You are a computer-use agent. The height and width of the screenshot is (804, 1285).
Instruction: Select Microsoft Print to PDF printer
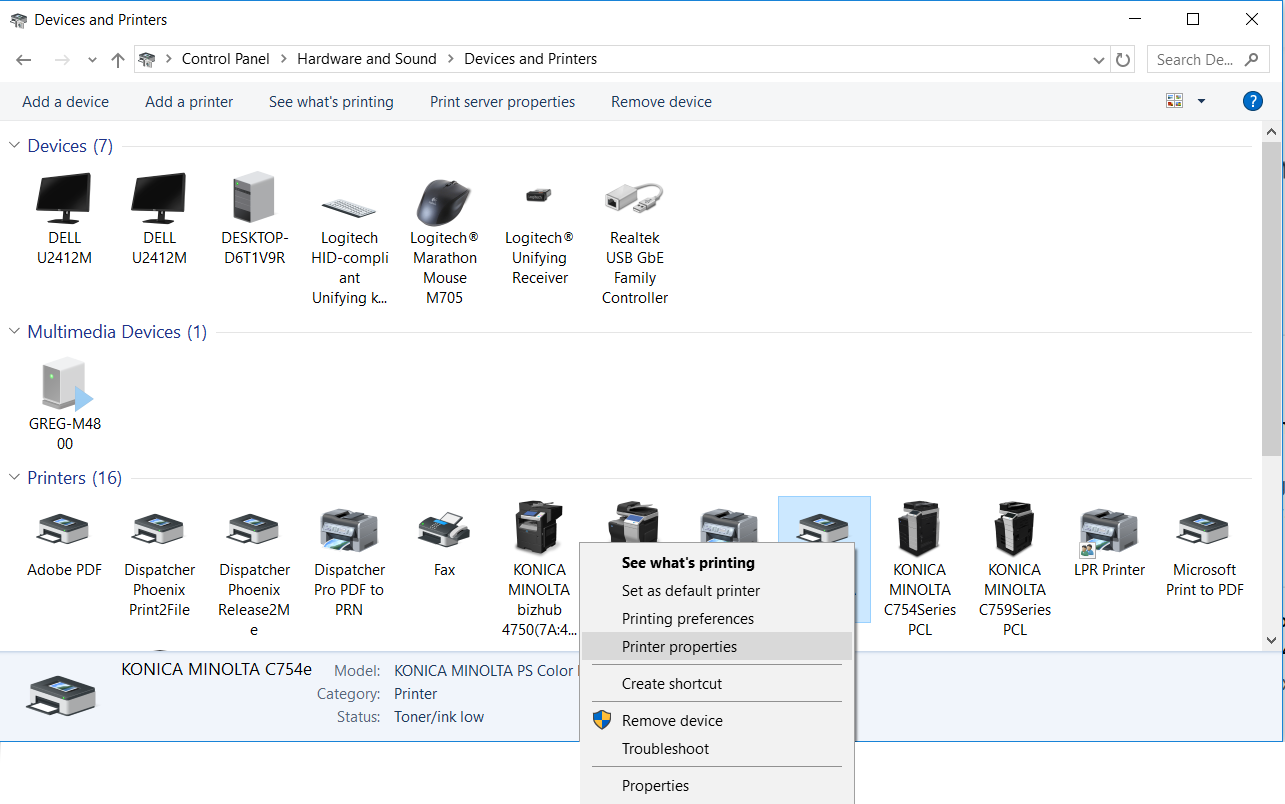tap(1204, 528)
